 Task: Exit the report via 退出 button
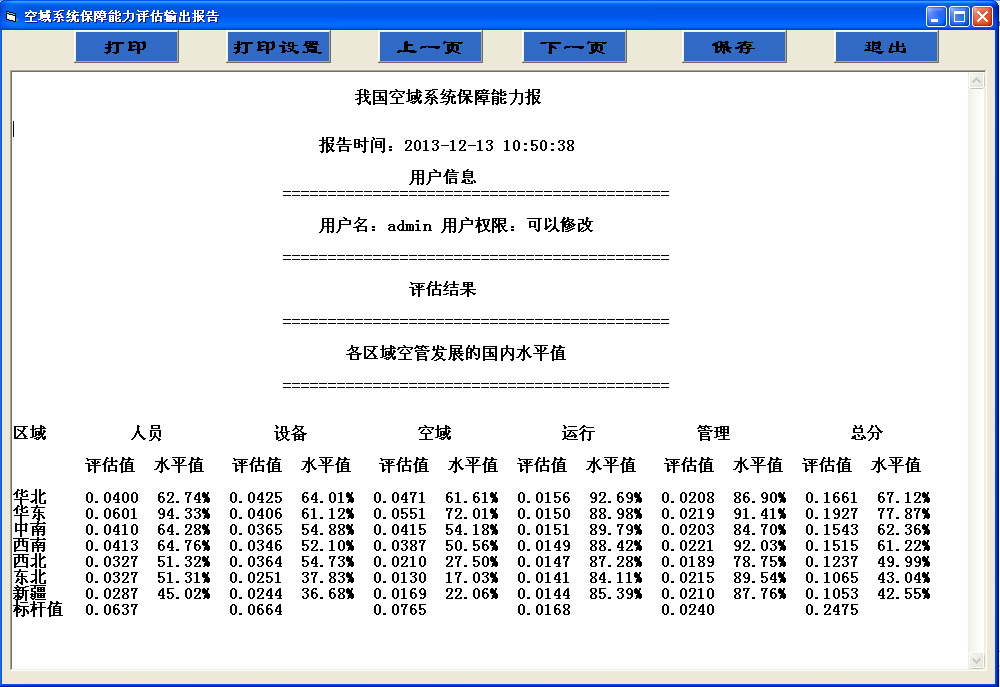click(886, 47)
